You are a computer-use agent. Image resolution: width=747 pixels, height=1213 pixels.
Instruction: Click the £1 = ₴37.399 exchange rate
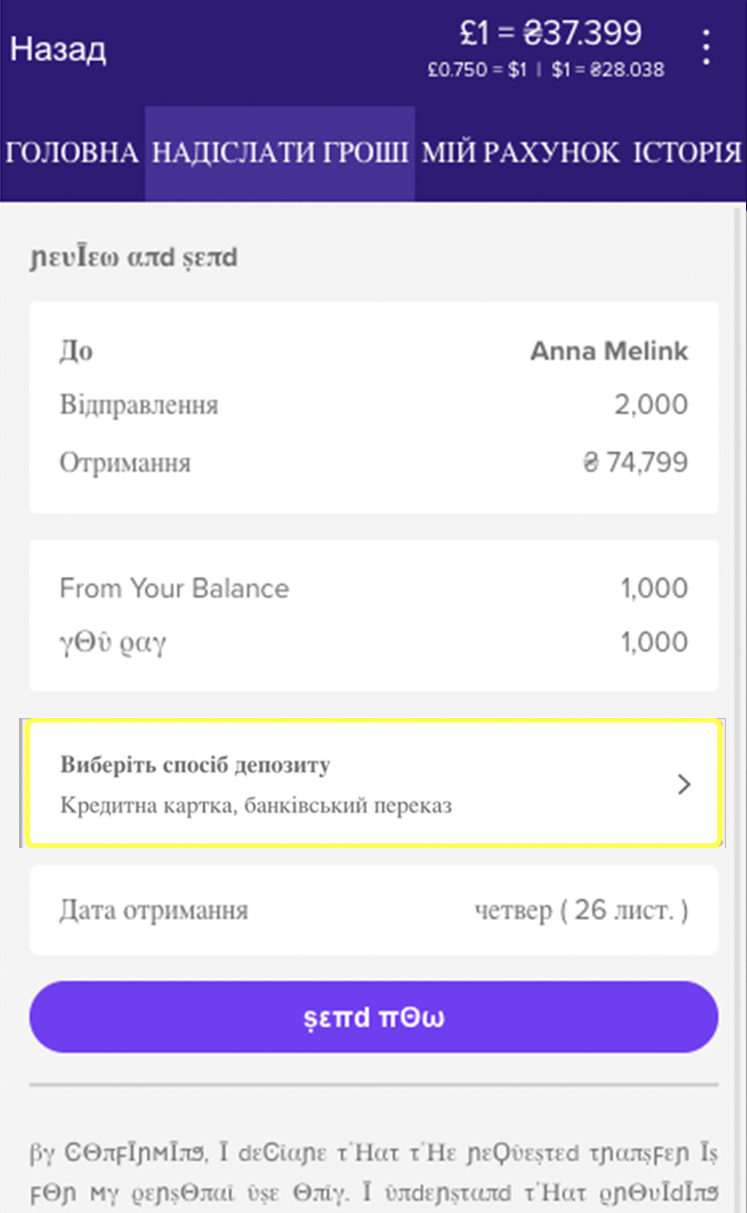550,34
